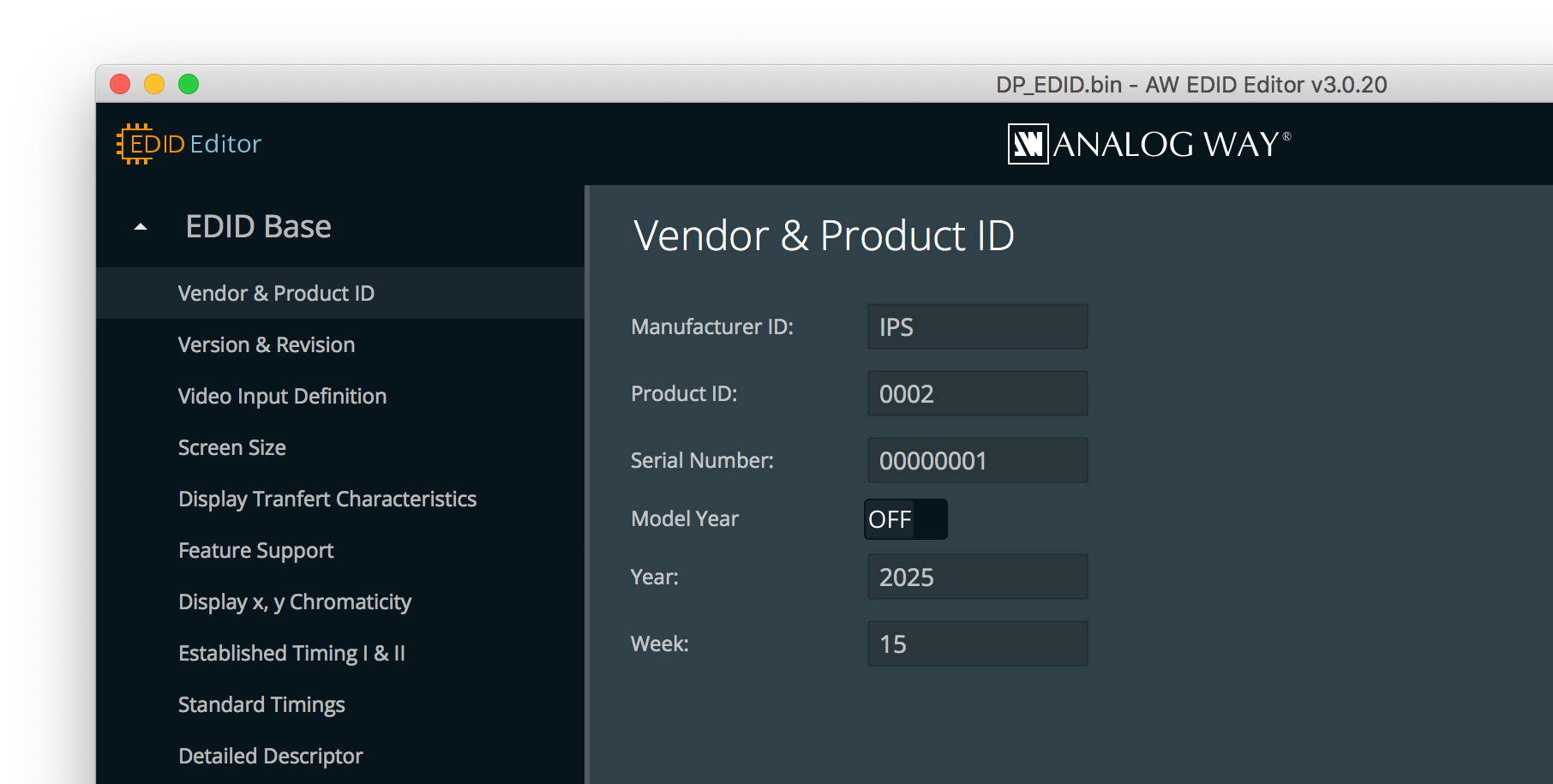This screenshot has width=1553, height=784.
Task: Focus the Product ID input field
Action: click(977, 393)
